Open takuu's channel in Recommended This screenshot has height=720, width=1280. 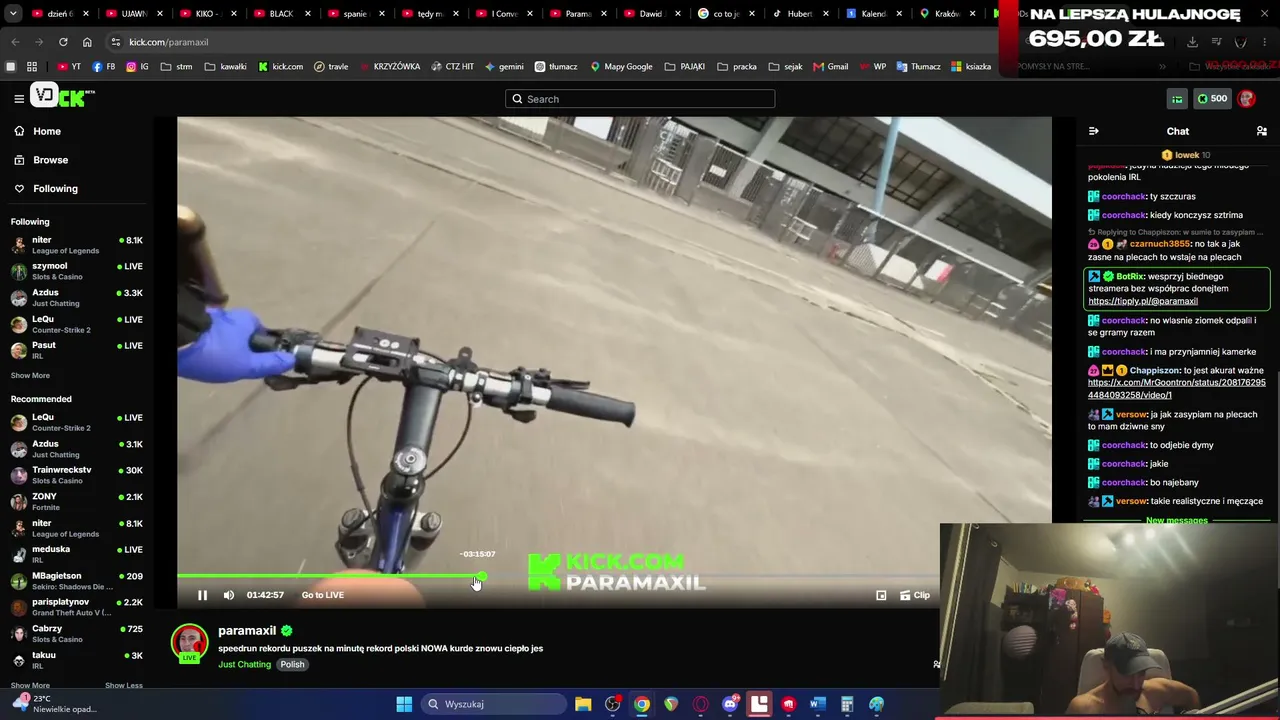click(76, 660)
